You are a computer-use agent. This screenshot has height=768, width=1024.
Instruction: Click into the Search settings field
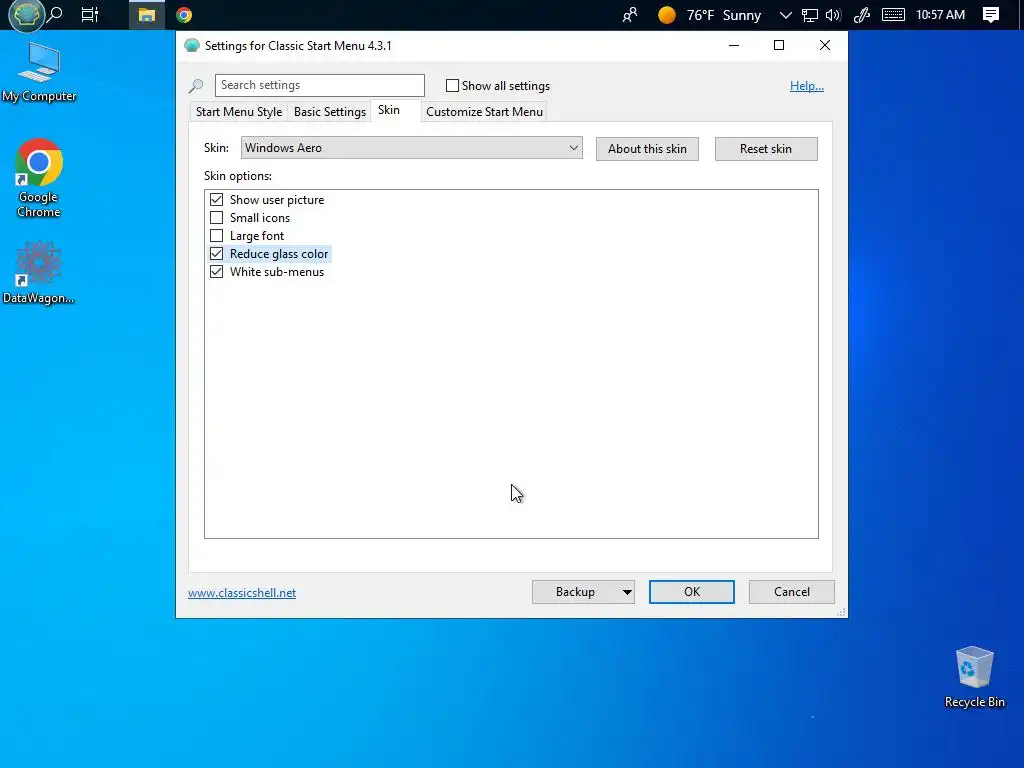point(319,86)
